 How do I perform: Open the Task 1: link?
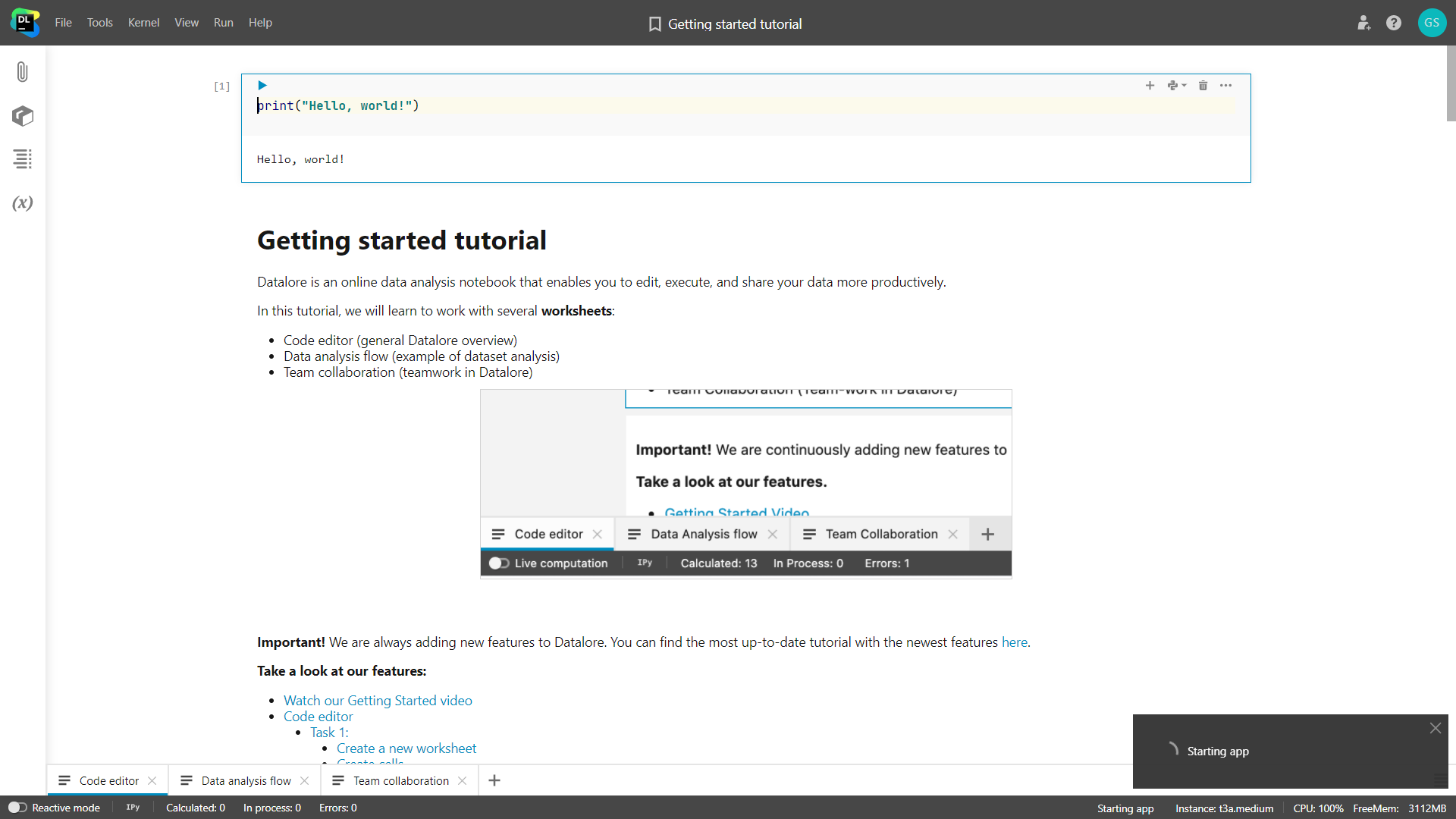click(x=329, y=733)
